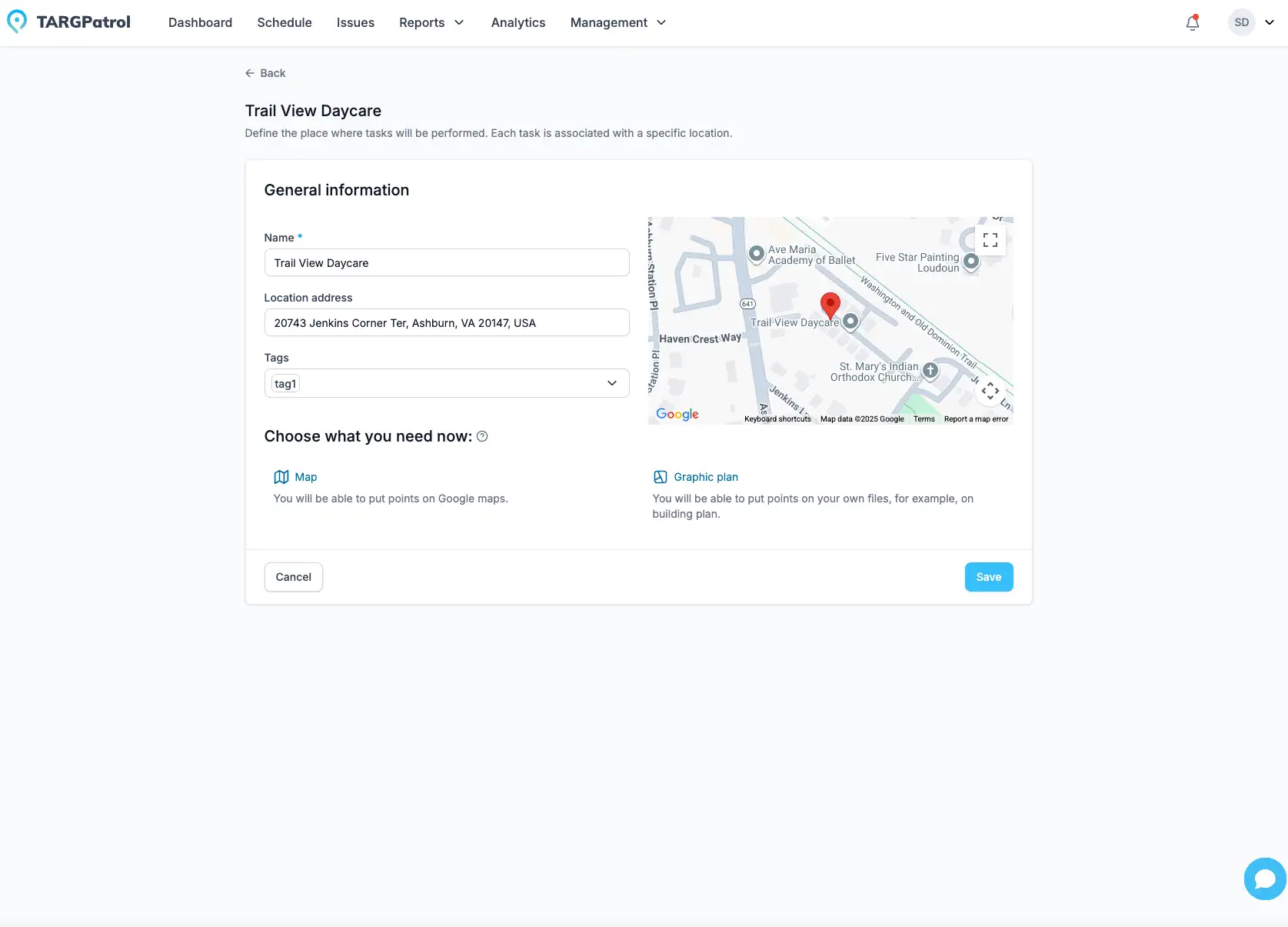Expand the user account chevron
Image resolution: width=1288 pixels, height=927 pixels.
tap(1270, 22)
